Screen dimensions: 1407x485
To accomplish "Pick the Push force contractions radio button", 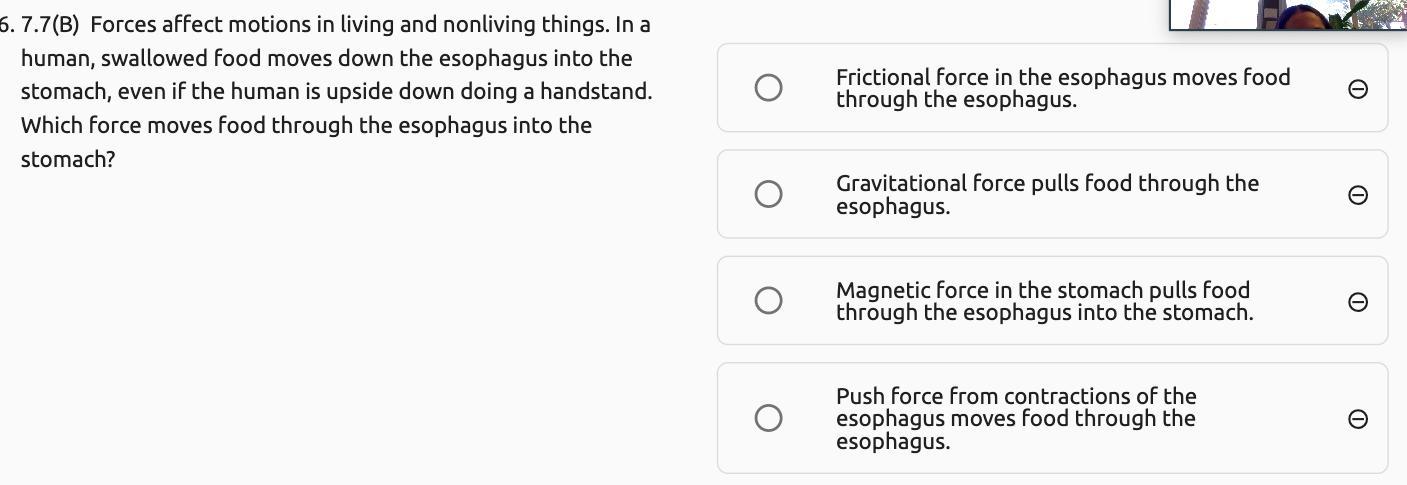I will click(768, 418).
